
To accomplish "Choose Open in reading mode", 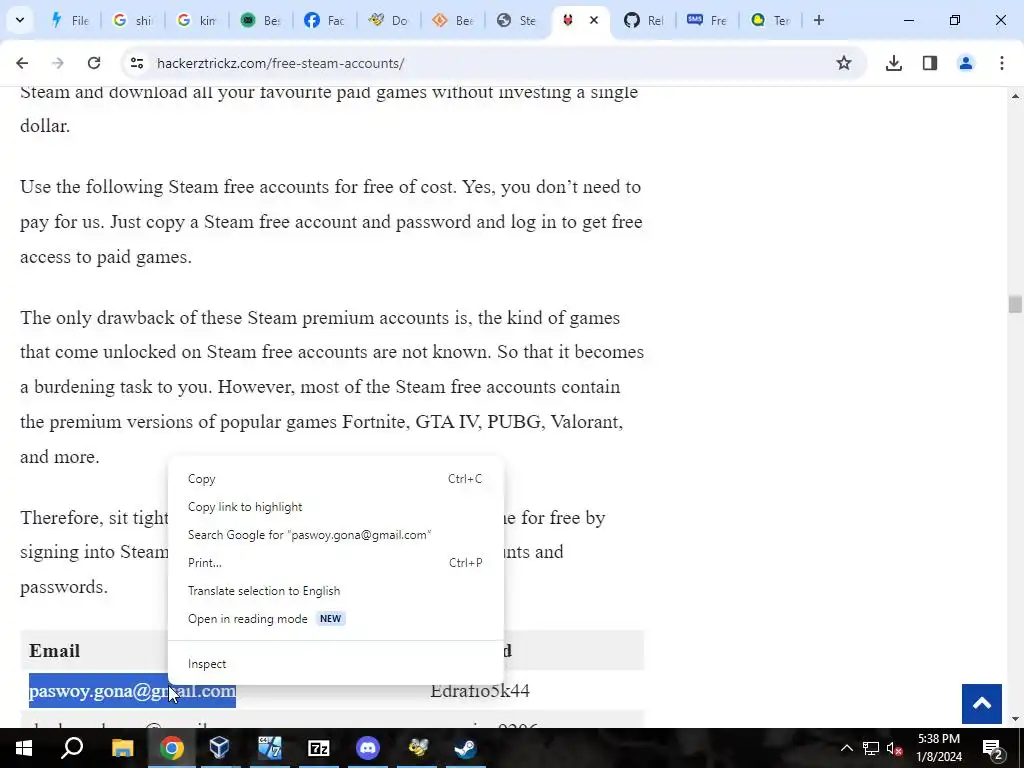I will pos(336,619).
